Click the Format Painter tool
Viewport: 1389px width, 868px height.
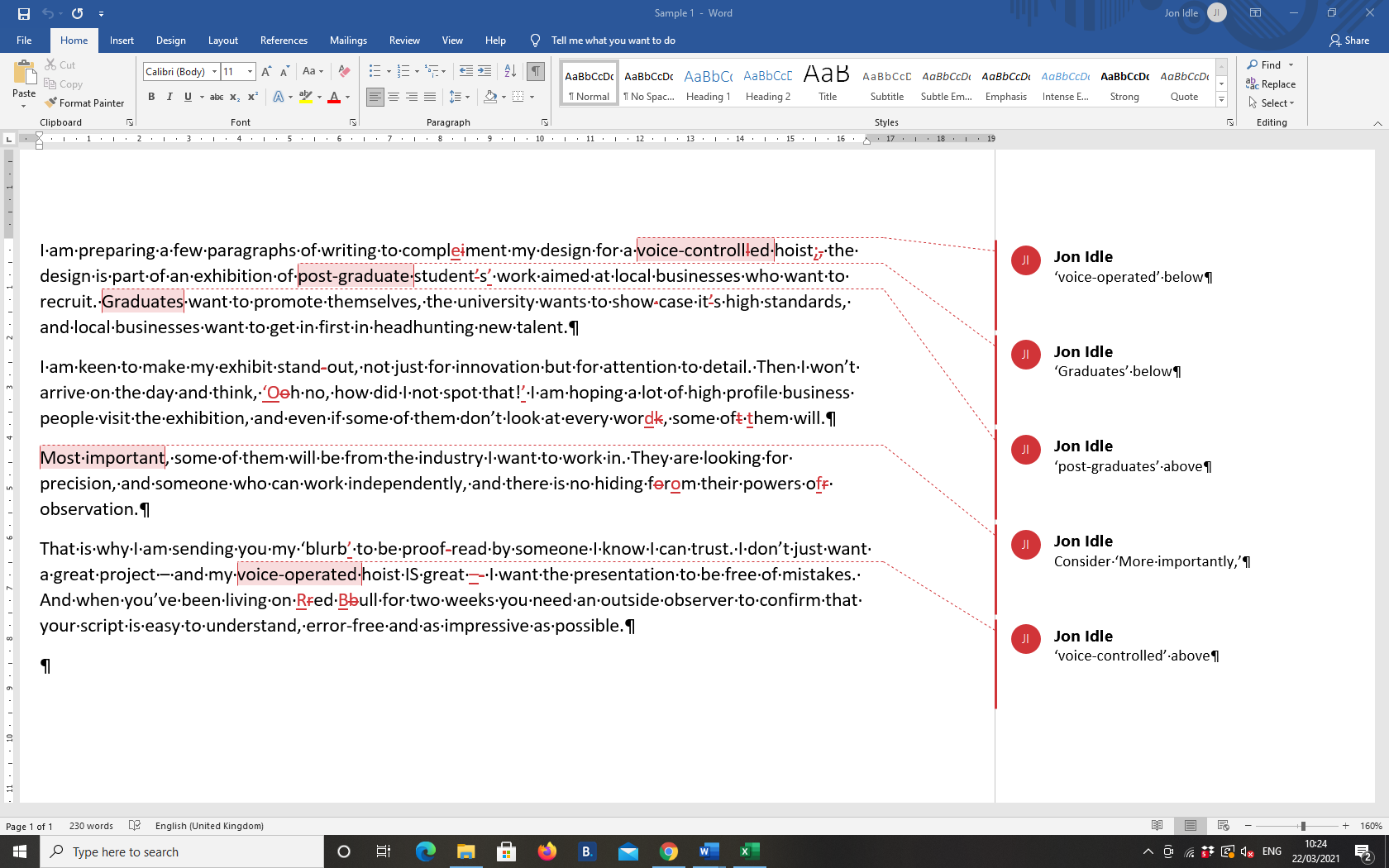(x=84, y=103)
